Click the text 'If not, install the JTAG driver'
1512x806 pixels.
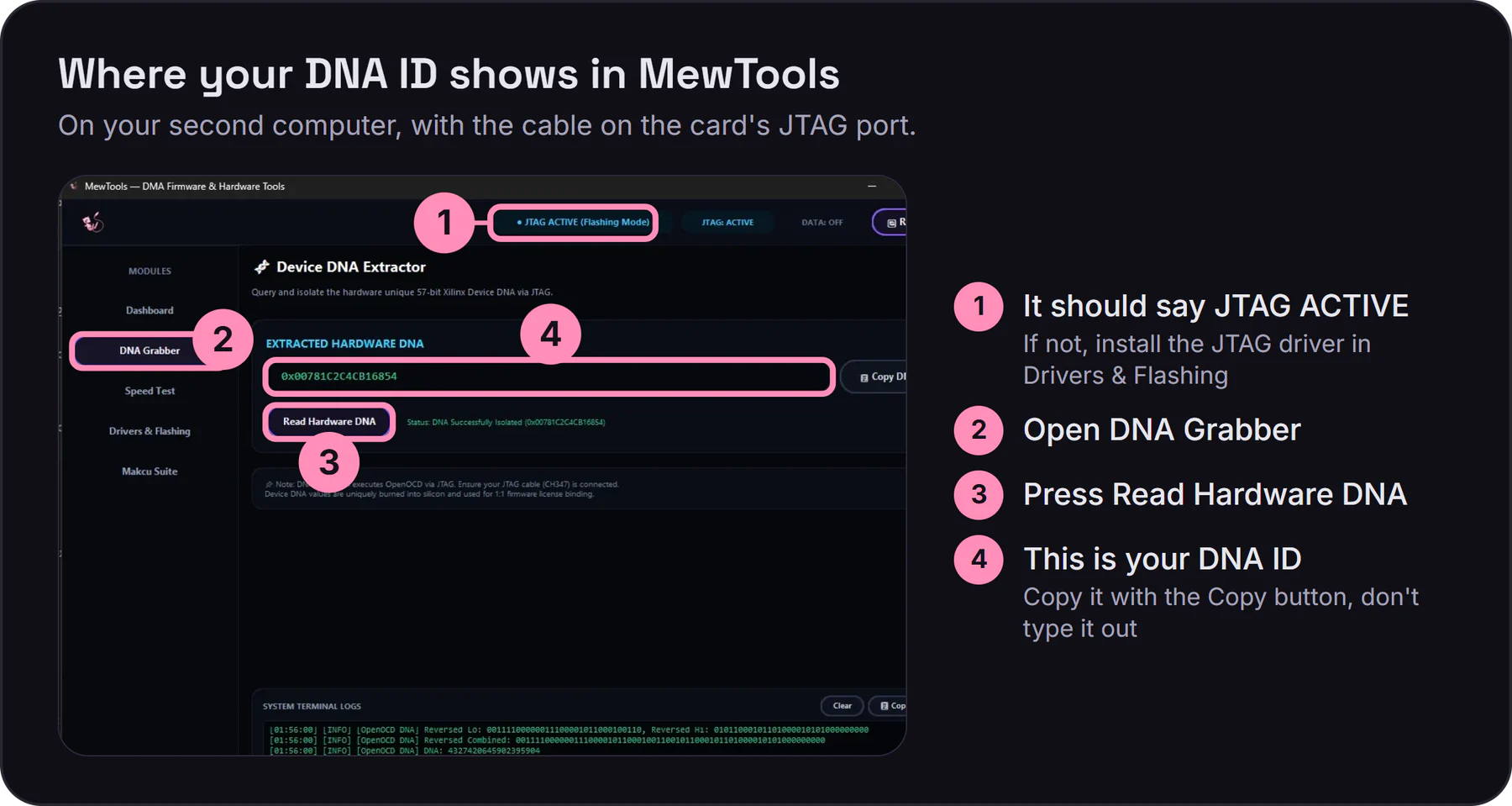(x=1197, y=360)
